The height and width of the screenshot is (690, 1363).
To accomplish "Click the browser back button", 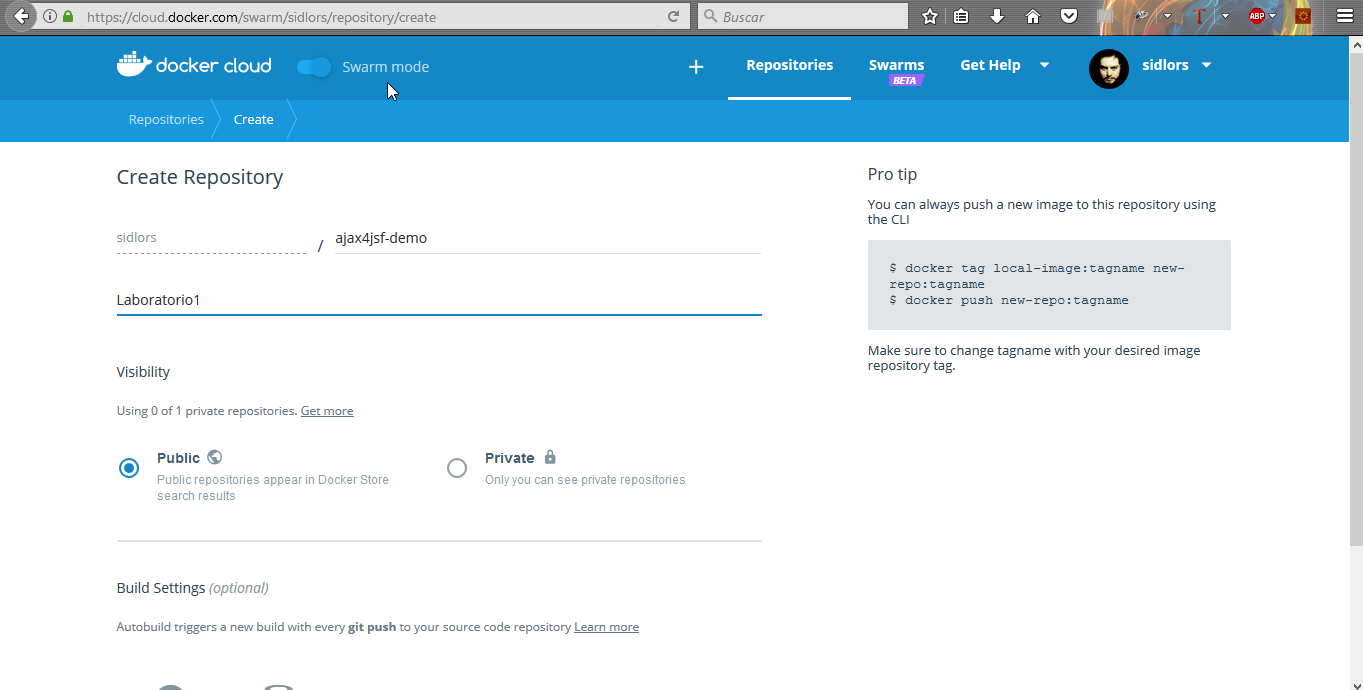I will 20,16.
